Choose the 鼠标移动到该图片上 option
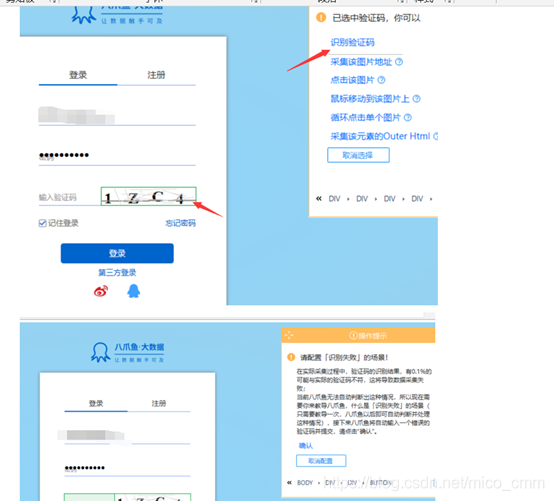Viewport: 554px width, 501px height. (370, 99)
